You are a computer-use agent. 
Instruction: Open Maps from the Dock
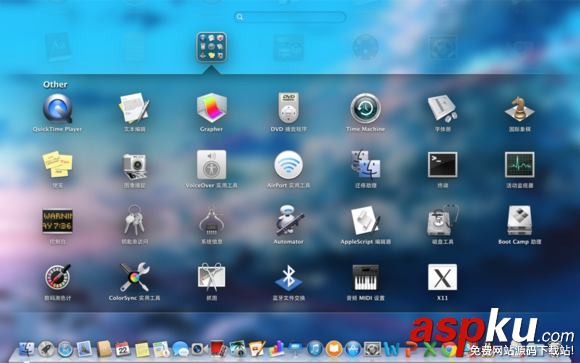pyautogui.click(x=161, y=349)
